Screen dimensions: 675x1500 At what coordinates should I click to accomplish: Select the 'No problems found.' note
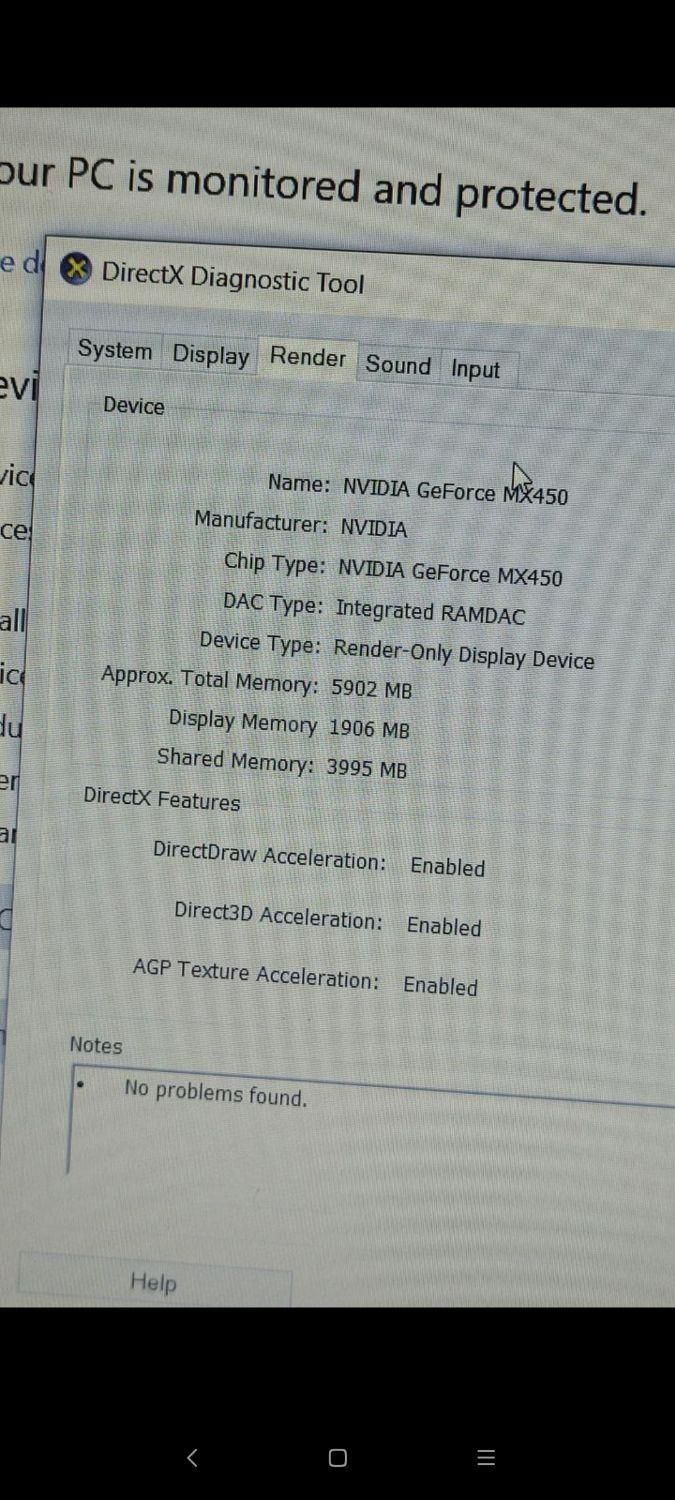(216, 1093)
